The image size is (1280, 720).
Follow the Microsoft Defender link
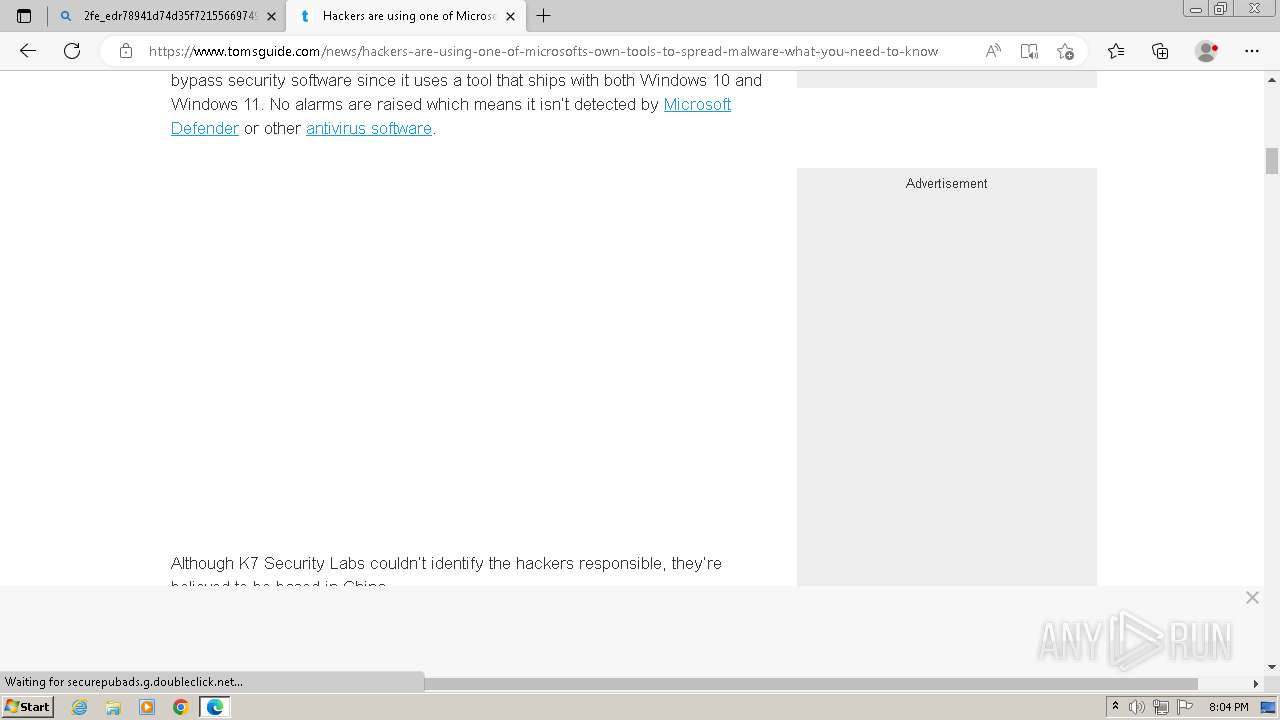point(697,104)
